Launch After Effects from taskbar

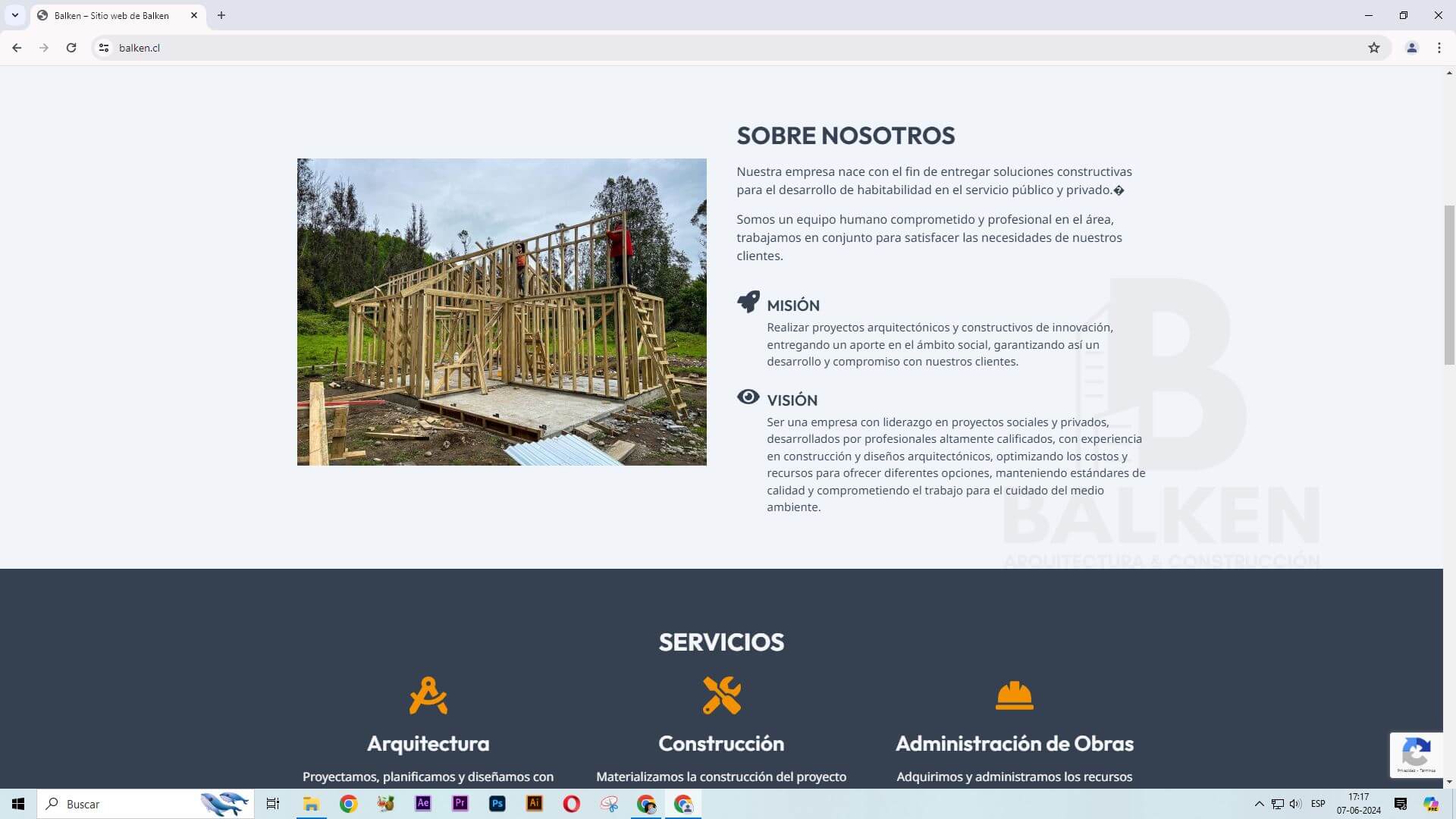tap(423, 804)
